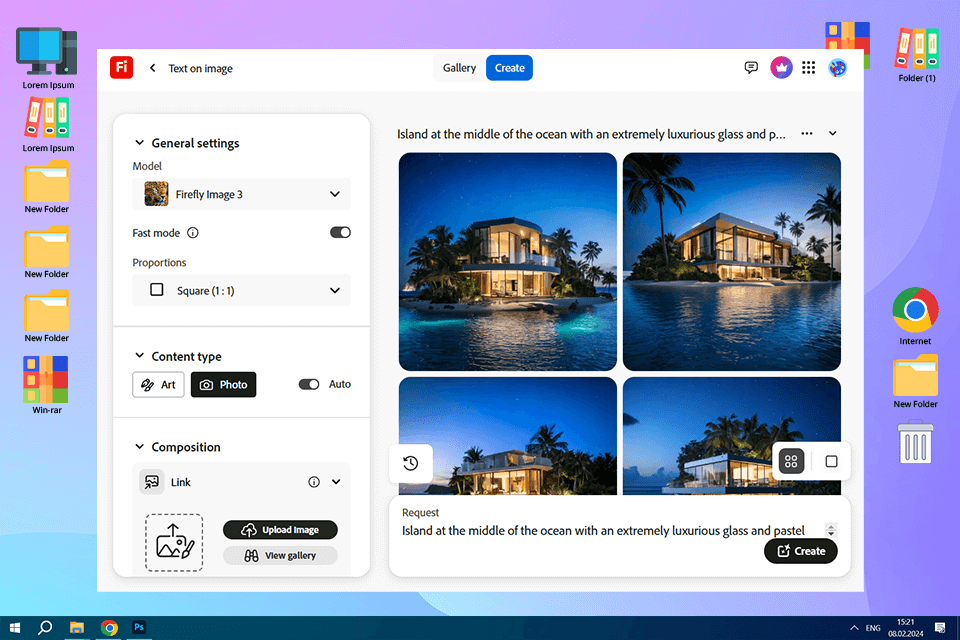Viewport: 960px width, 640px height.
Task: Click the Firefly Image 3 model thumbnail
Action: (157, 194)
